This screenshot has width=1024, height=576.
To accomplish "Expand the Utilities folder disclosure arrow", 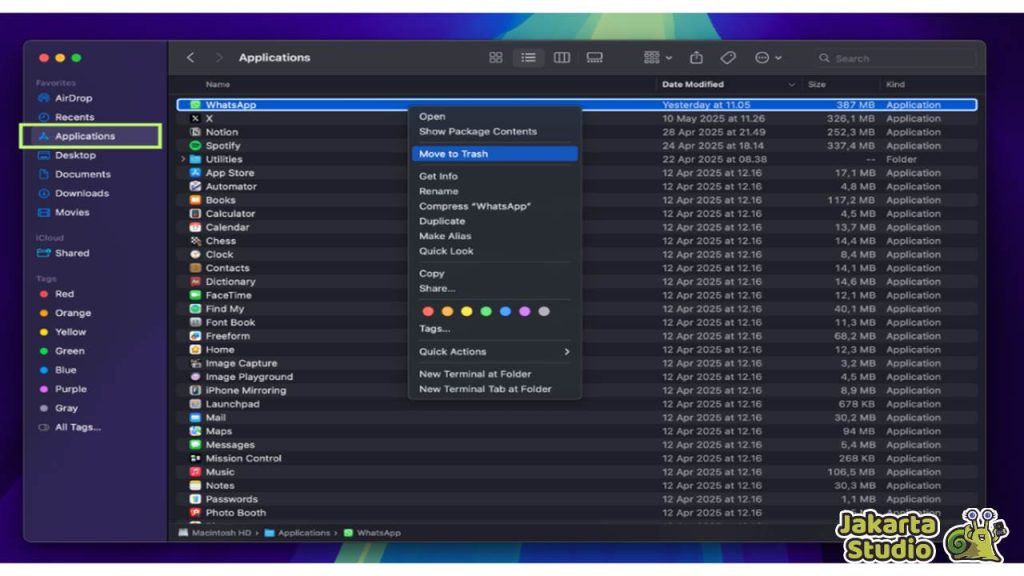I will point(183,159).
